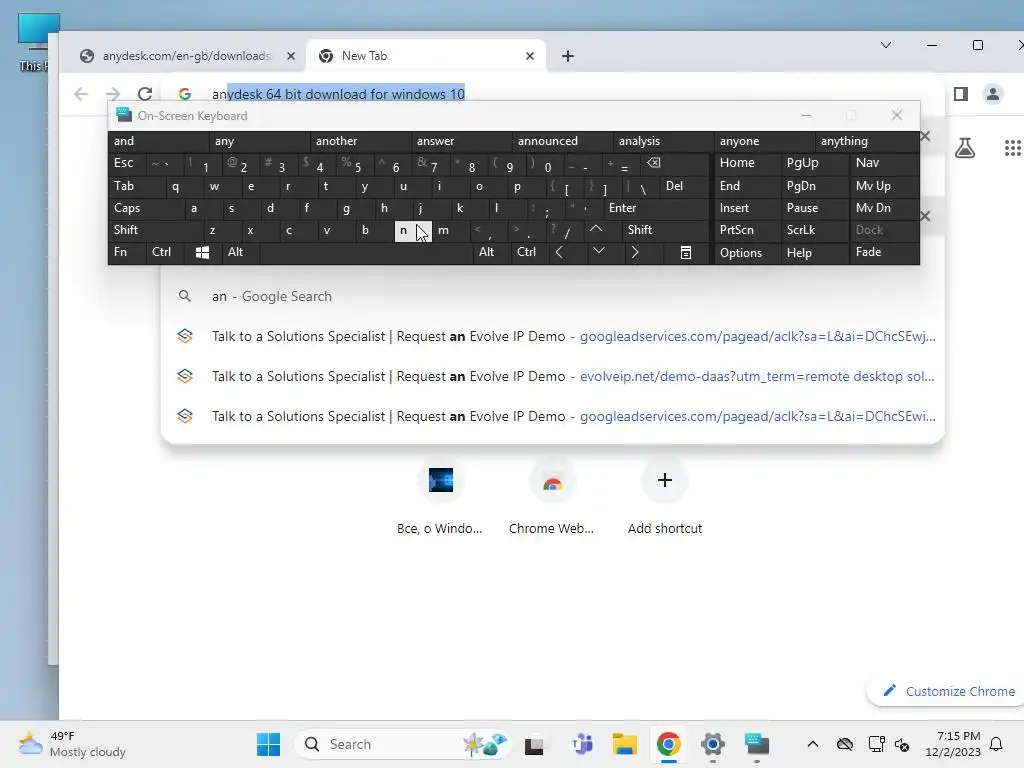Click the Windows logo key on On-Screen Keyboard
Screen dimensions: 1024x768
tap(202, 252)
